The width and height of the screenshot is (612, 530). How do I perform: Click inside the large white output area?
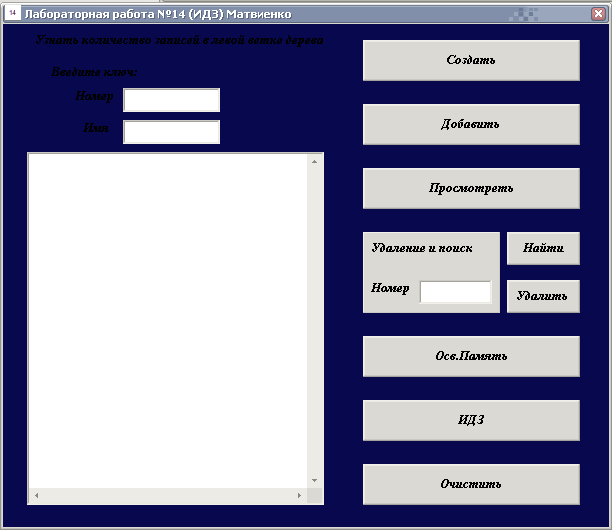tap(168, 321)
